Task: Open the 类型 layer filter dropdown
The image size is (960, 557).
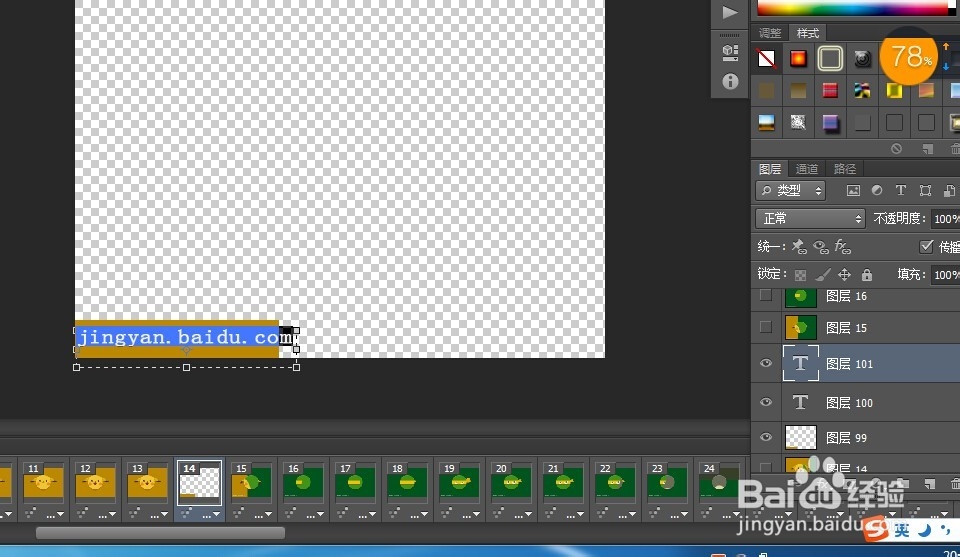Action: pos(790,191)
